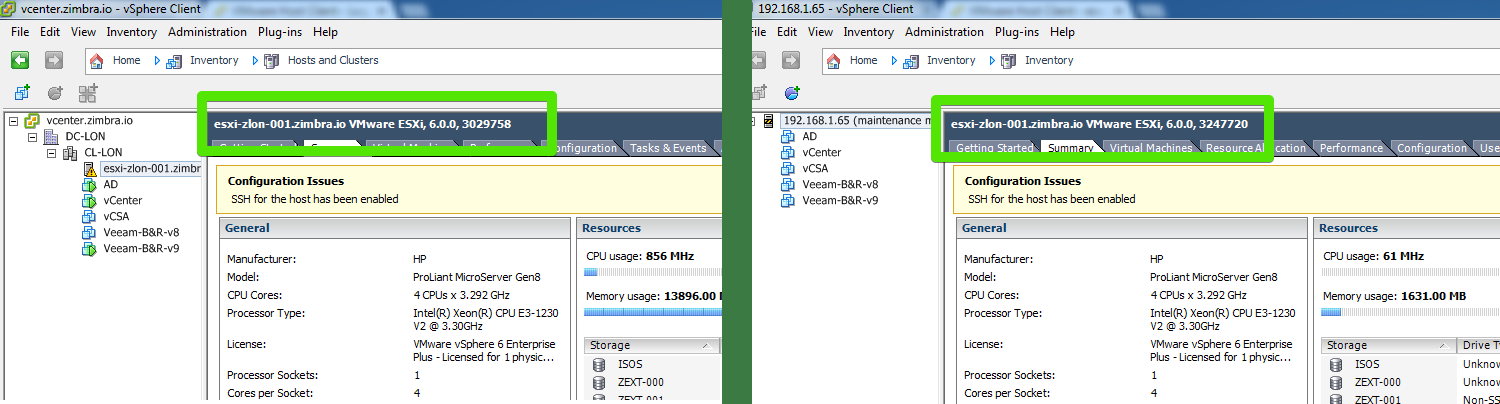Viewport: 1500px width, 404px height.
Task: Open arrow before Inventory in vcenter breadcrumb
Action: click(157, 60)
